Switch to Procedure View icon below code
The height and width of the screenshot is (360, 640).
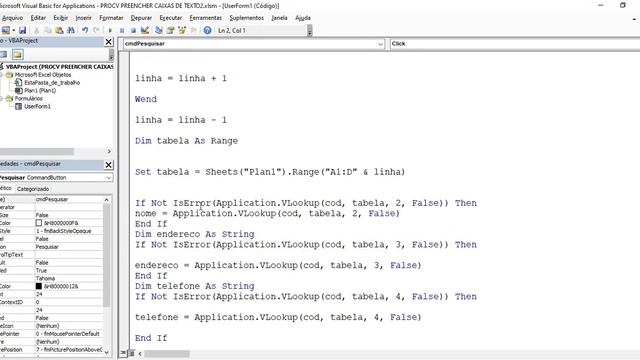[124, 353]
